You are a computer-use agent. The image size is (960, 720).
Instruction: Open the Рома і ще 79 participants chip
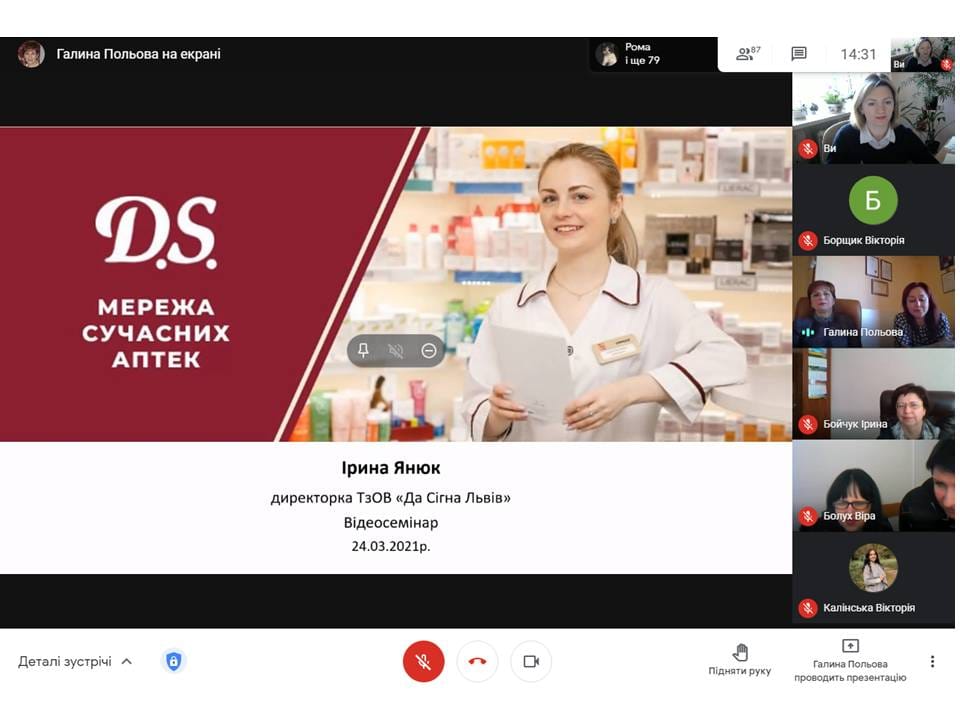click(x=653, y=54)
